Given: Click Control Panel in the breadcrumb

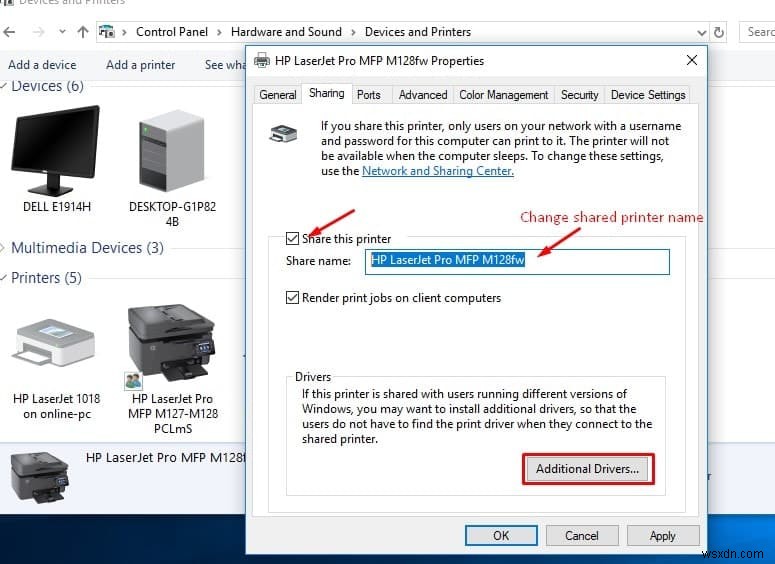Looking at the screenshot, I should [x=172, y=32].
